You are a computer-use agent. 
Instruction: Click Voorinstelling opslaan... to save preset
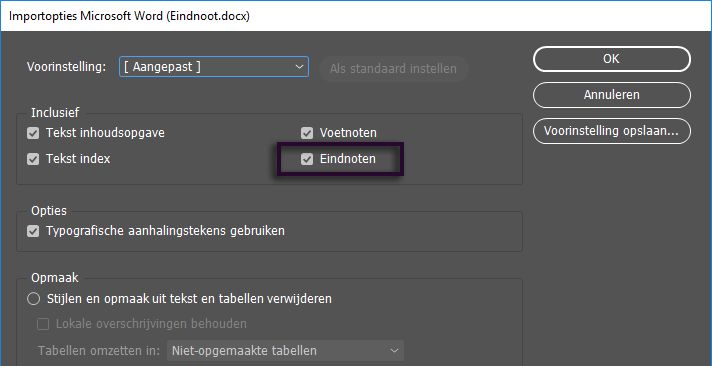[612, 131]
